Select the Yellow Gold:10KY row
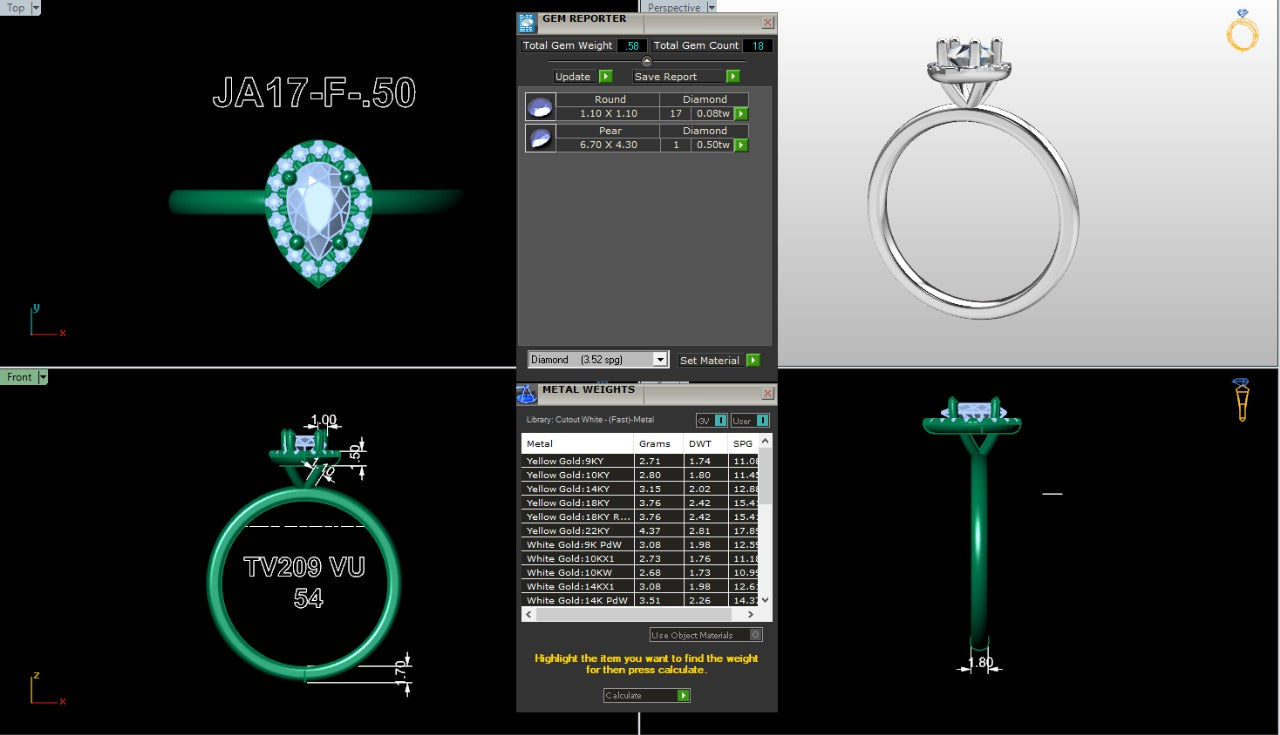Viewport: 1280px width, 735px height. [641, 475]
